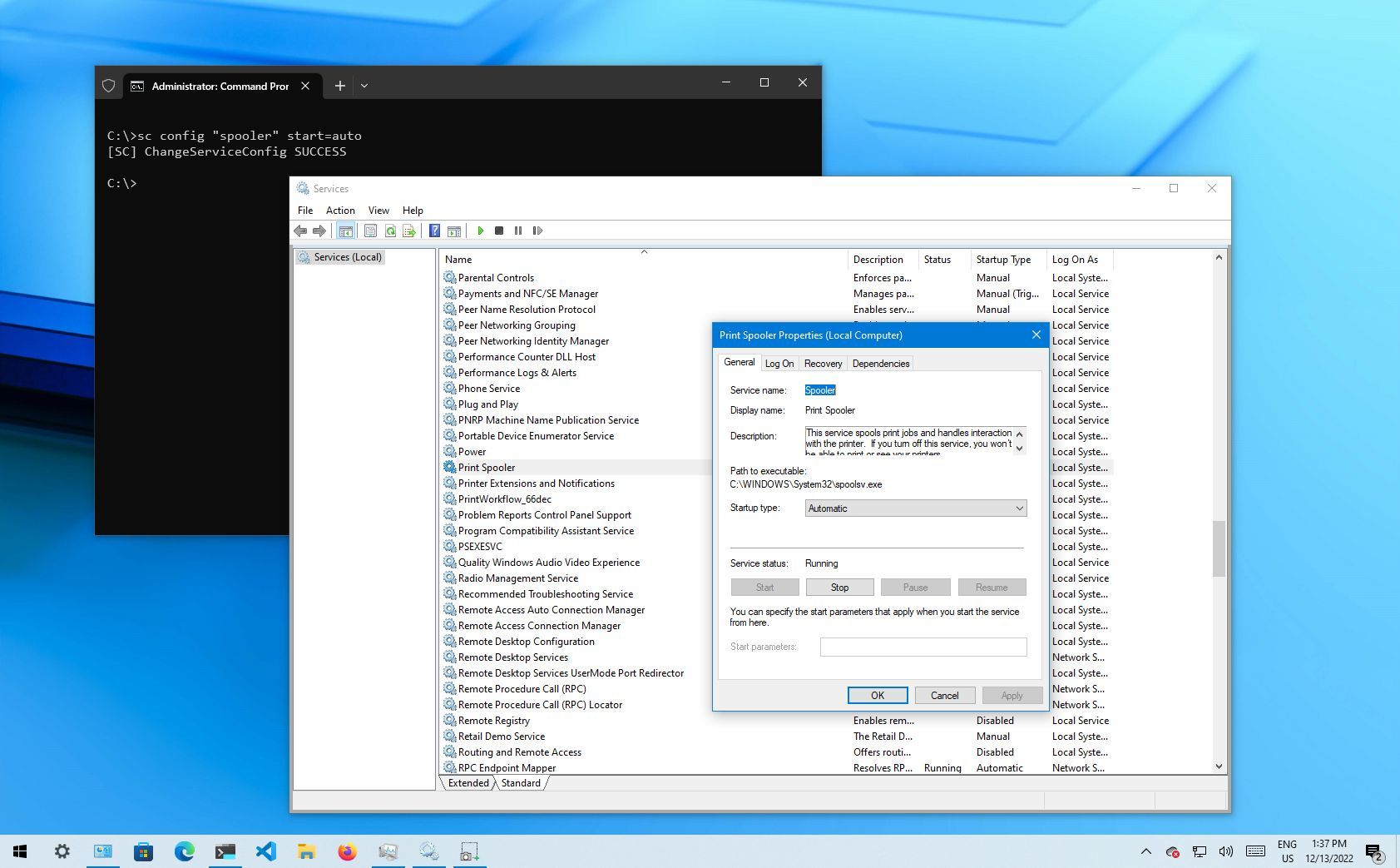Click the Stop Service square toolbar icon
This screenshot has width=1400, height=868.
click(499, 231)
